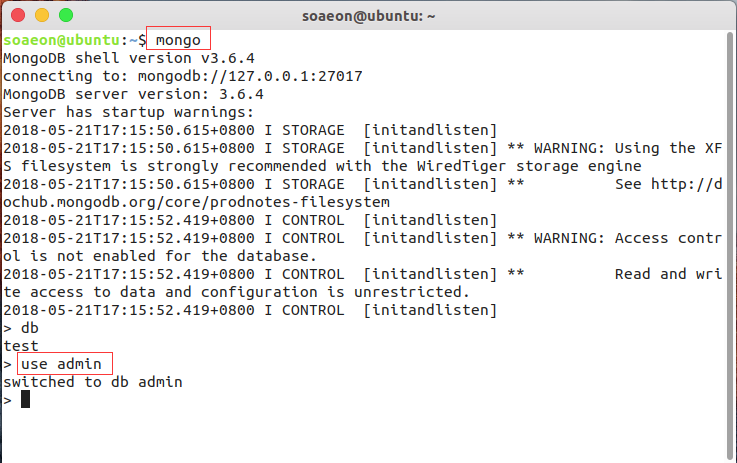The width and height of the screenshot is (737, 463).
Task: Select the highlighted use admin command
Action: [x=62, y=364]
